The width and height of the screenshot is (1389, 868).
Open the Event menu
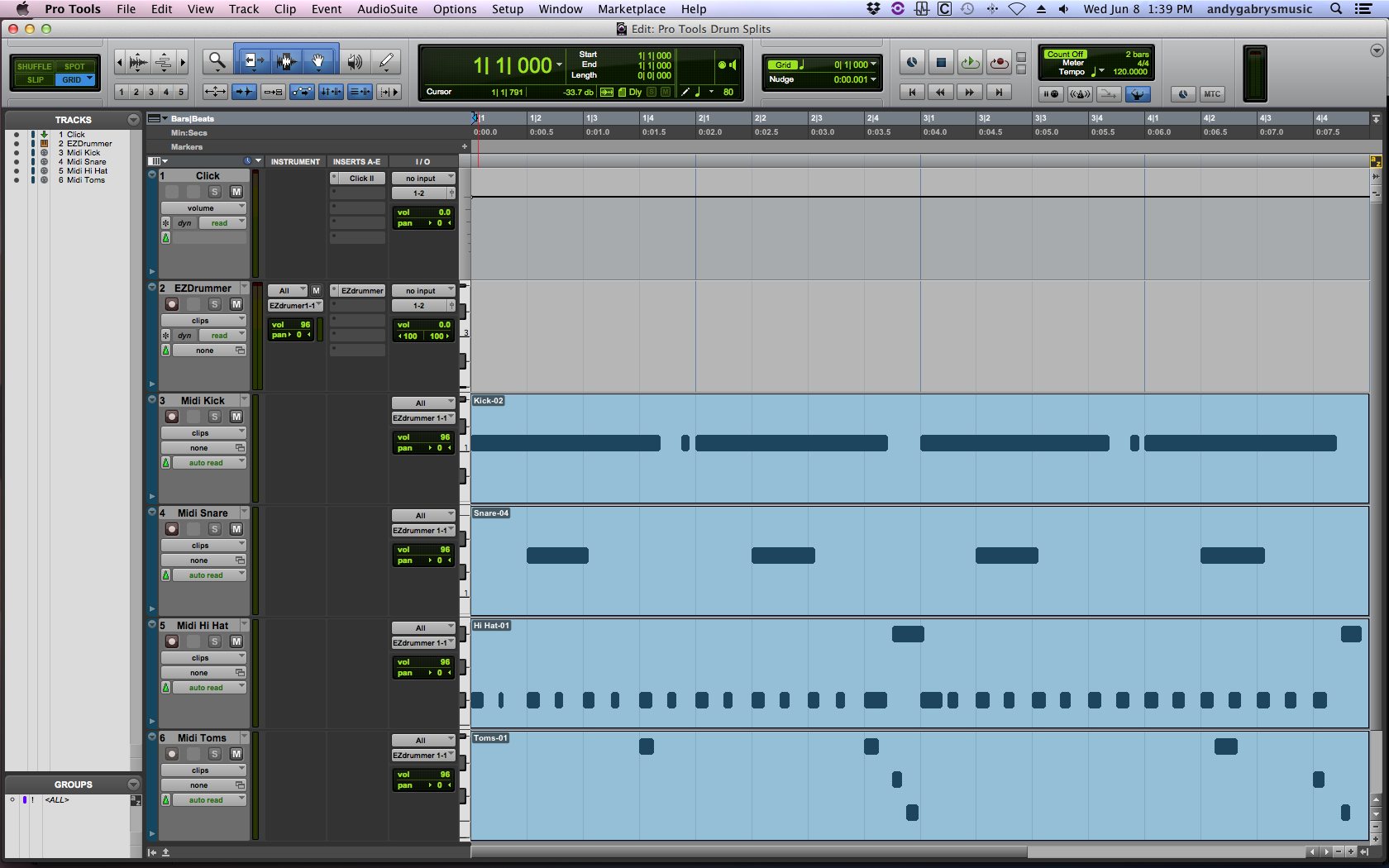pyautogui.click(x=327, y=9)
